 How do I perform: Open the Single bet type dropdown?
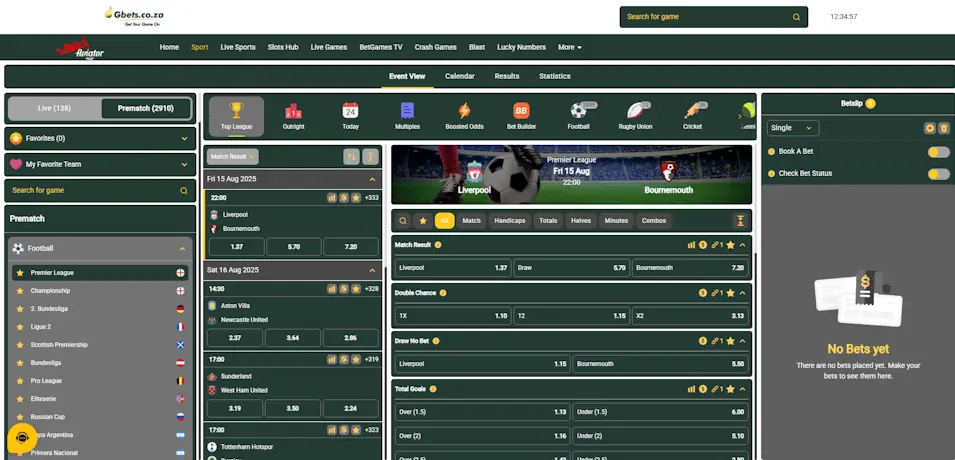(792, 128)
